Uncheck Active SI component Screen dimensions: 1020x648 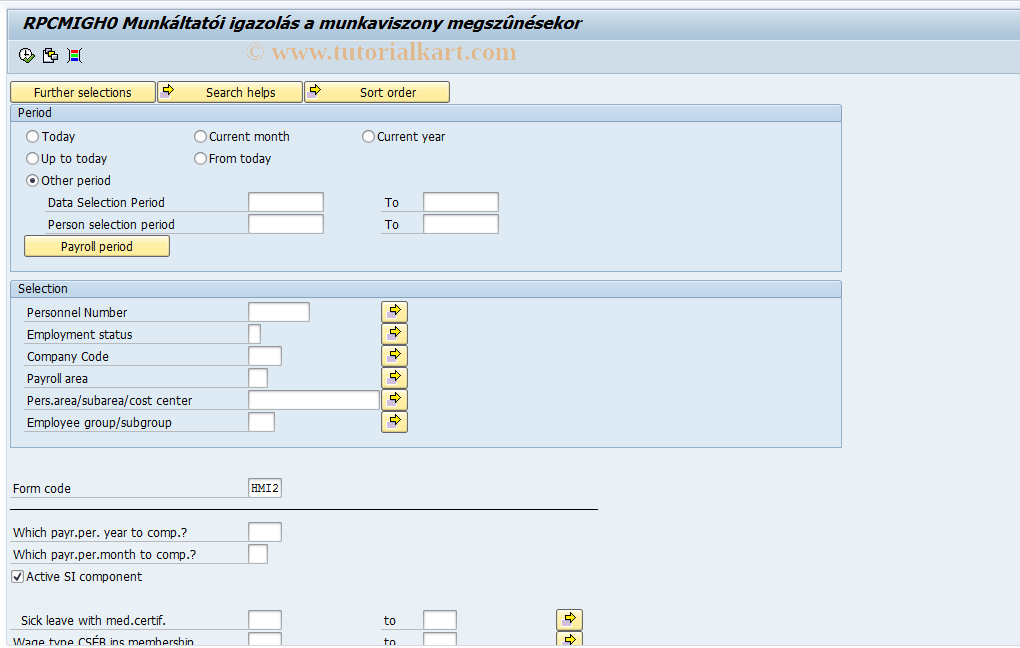(x=17, y=576)
